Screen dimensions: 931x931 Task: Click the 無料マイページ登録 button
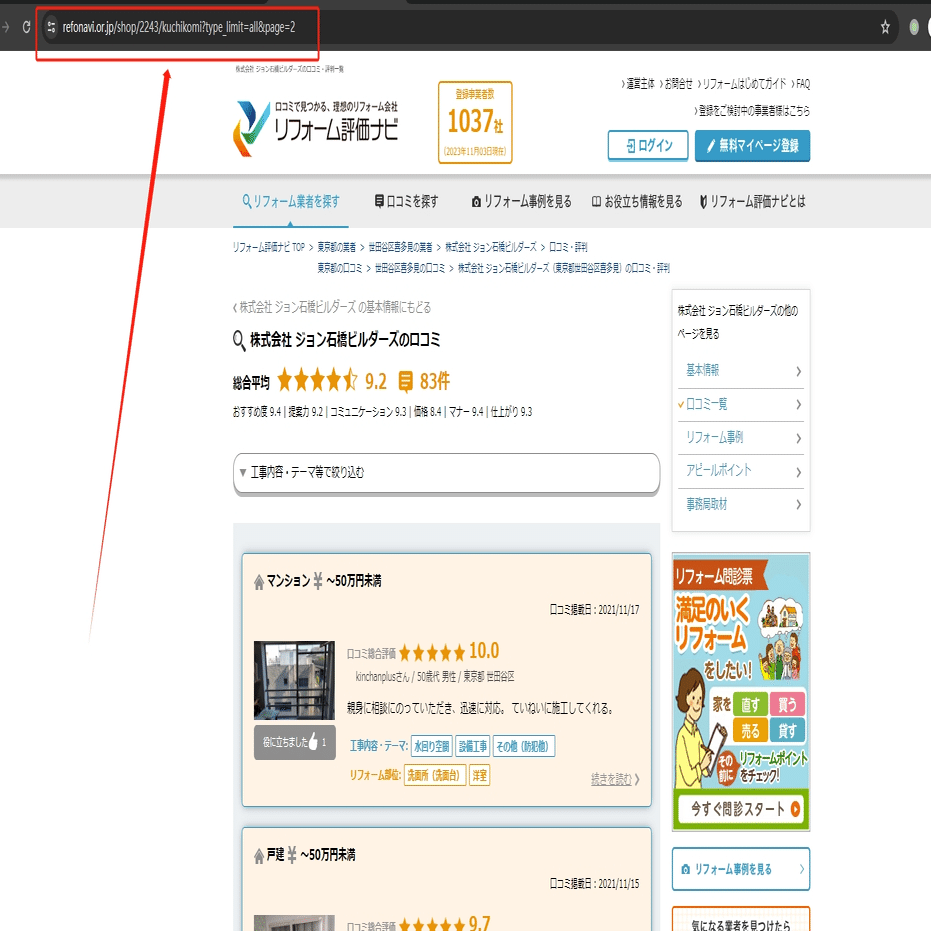pyautogui.click(x=752, y=145)
